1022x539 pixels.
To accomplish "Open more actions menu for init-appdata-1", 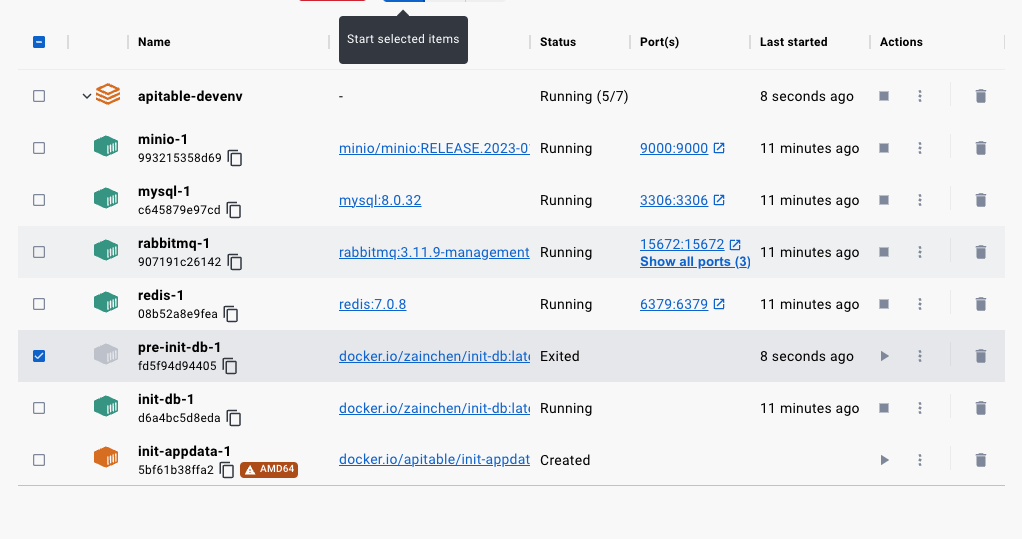I will pyautogui.click(x=920, y=460).
